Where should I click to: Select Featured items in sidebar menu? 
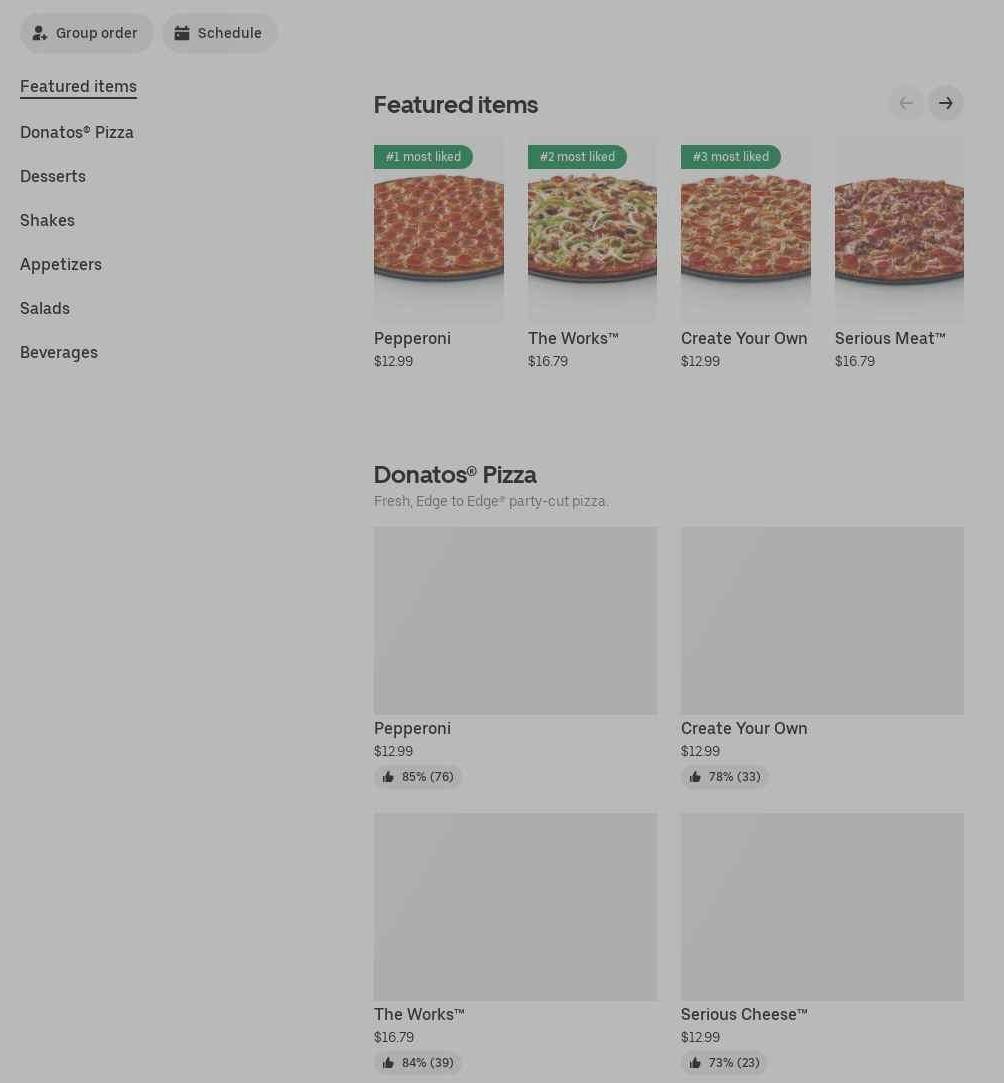point(78,86)
